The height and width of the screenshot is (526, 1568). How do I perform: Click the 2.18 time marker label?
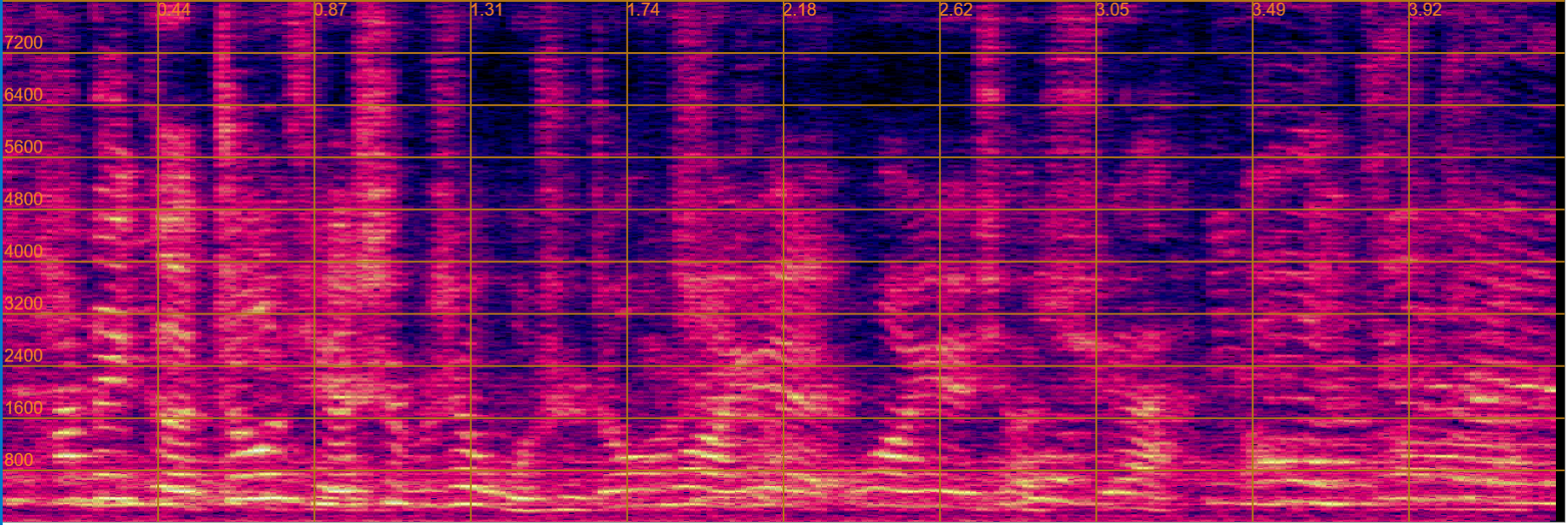(800, 10)
